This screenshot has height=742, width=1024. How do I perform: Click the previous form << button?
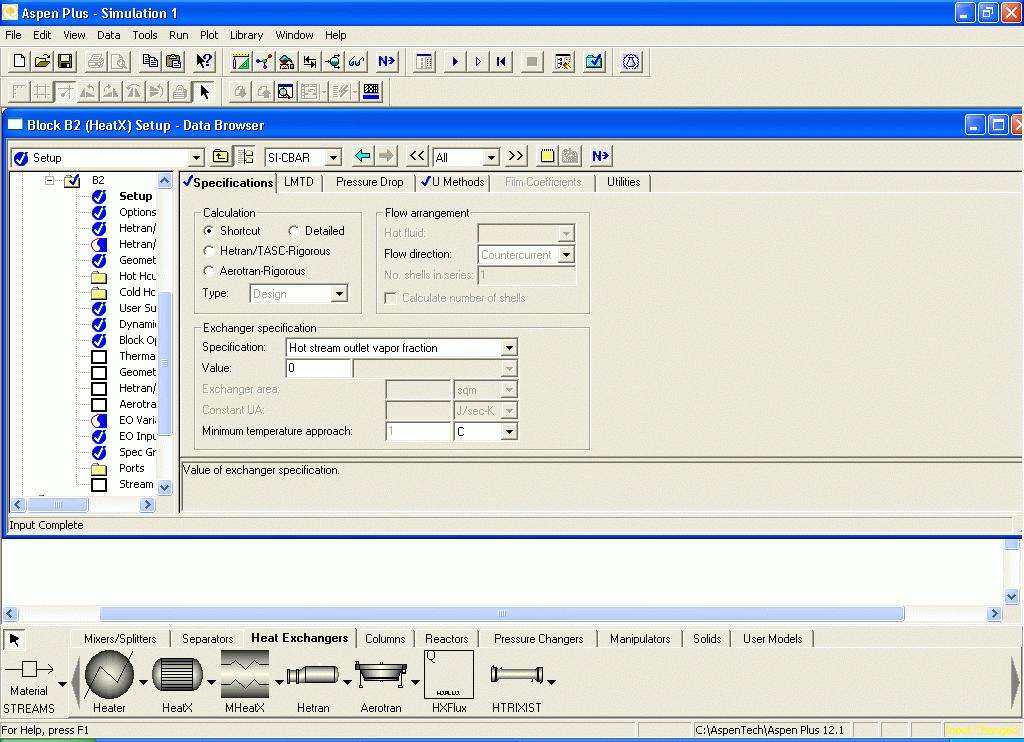click(x=417, y=156)
